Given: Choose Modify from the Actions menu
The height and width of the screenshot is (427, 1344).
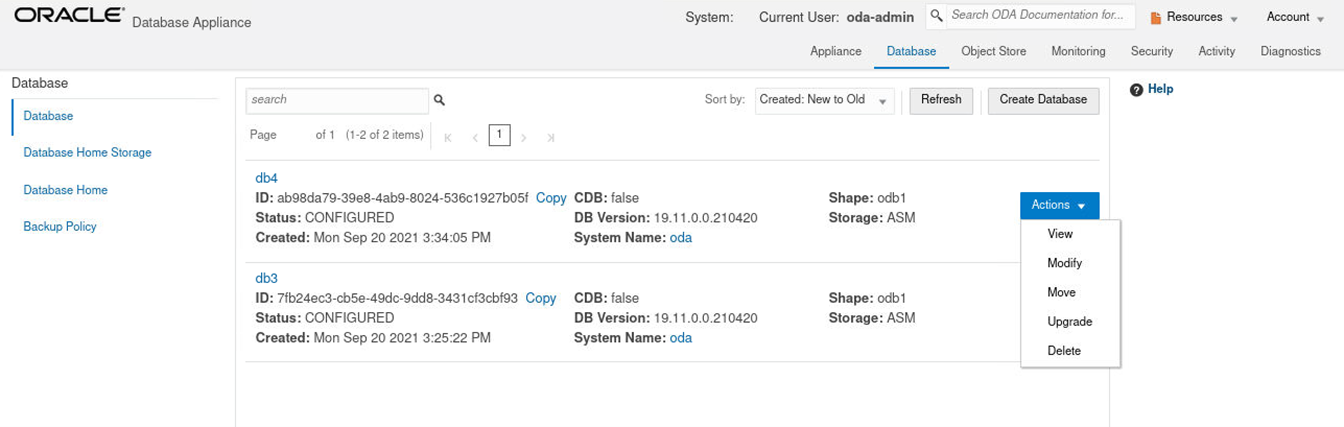Looking at the screenshot, I should click(1064, 263).
